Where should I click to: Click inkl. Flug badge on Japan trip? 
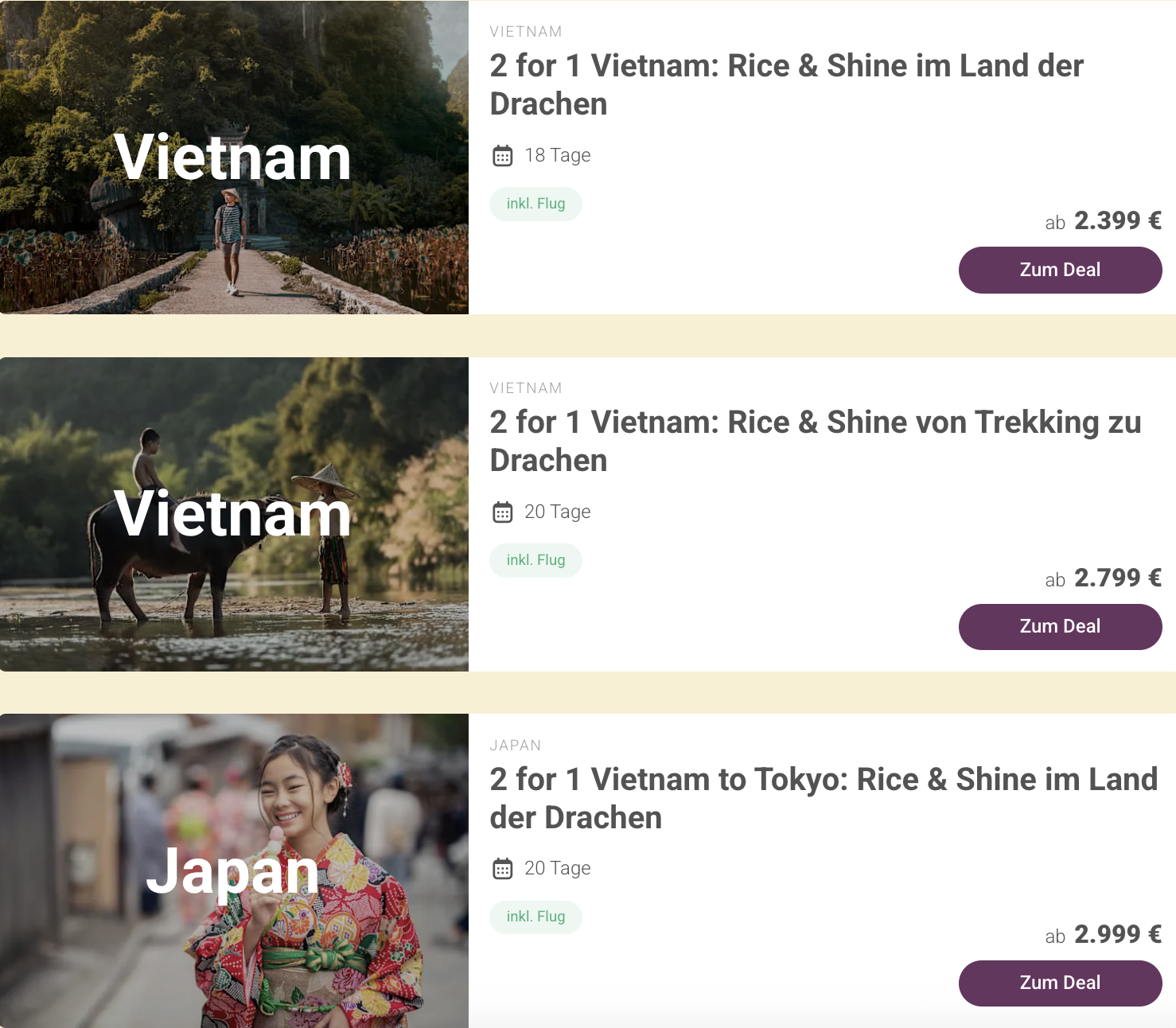point(535,917)
